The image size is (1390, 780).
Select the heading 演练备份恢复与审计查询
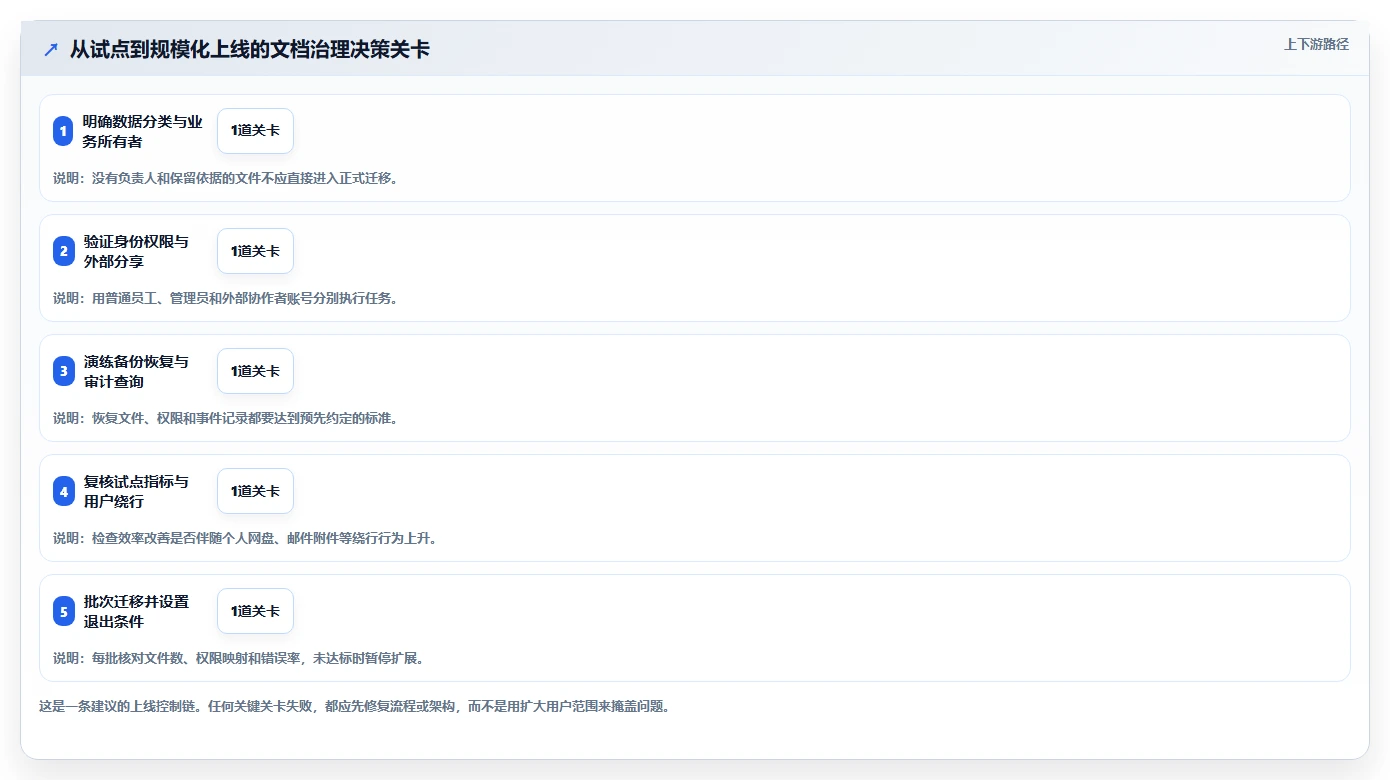click(x=136, y=371)
